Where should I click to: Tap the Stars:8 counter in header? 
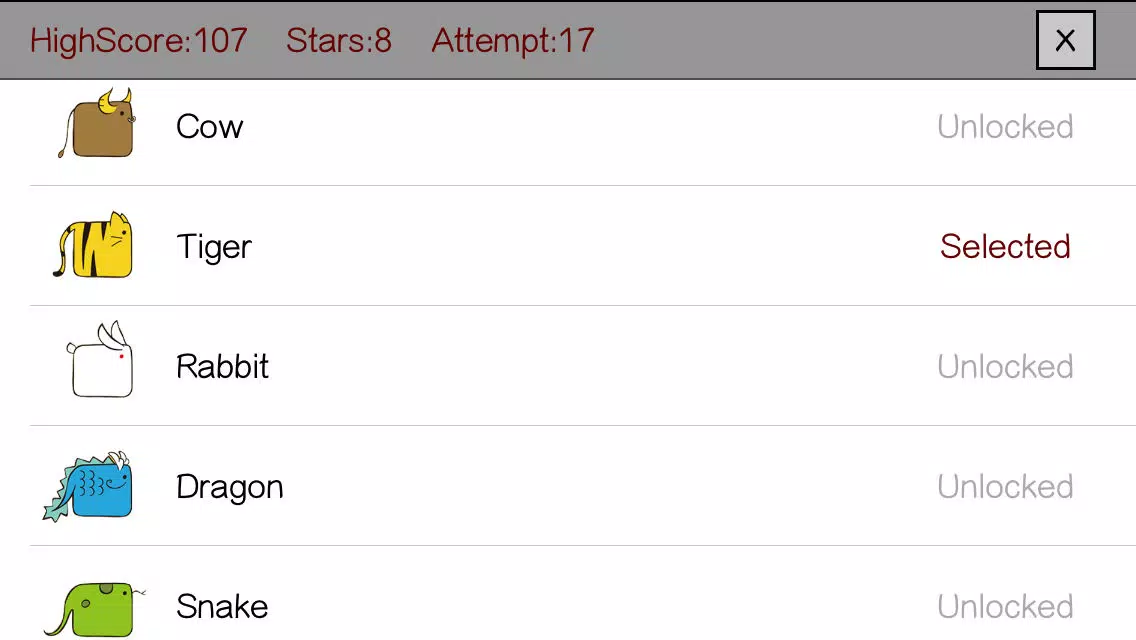click(x=338, y=41)
